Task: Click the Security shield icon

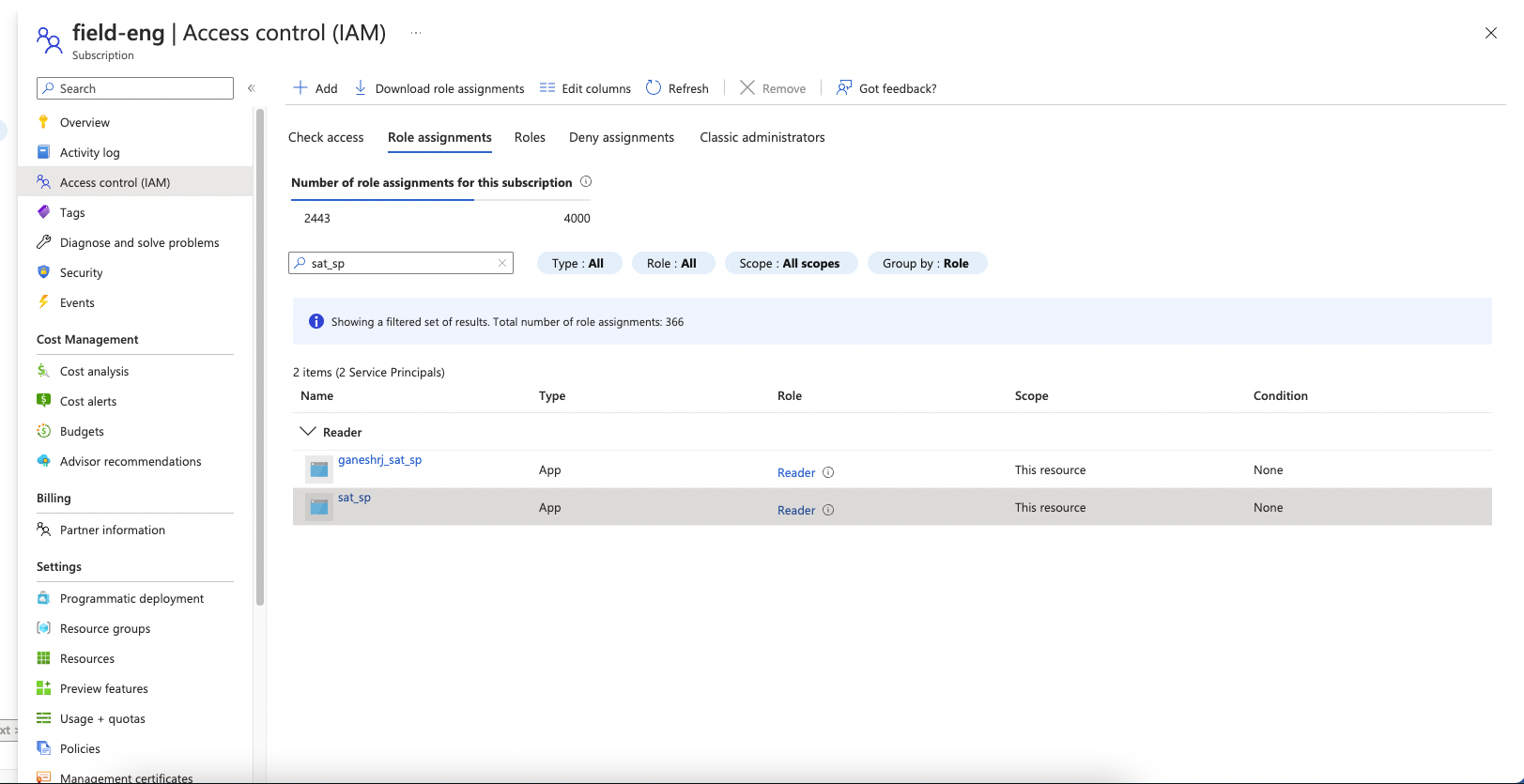Action: [43, 272]
